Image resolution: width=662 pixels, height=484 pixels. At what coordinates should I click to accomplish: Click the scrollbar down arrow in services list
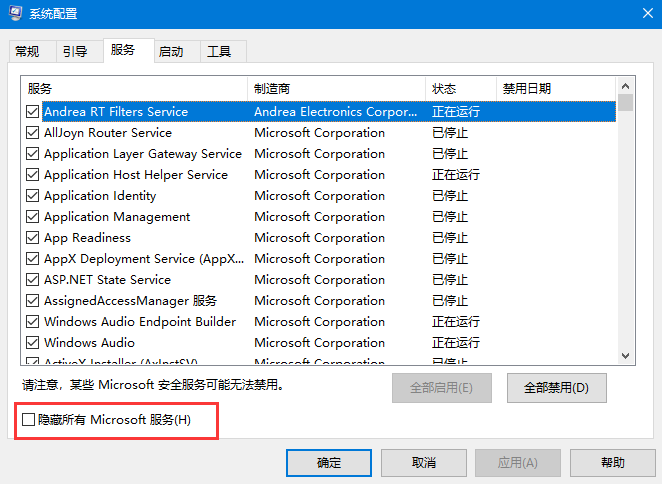(x=625, y=356)
